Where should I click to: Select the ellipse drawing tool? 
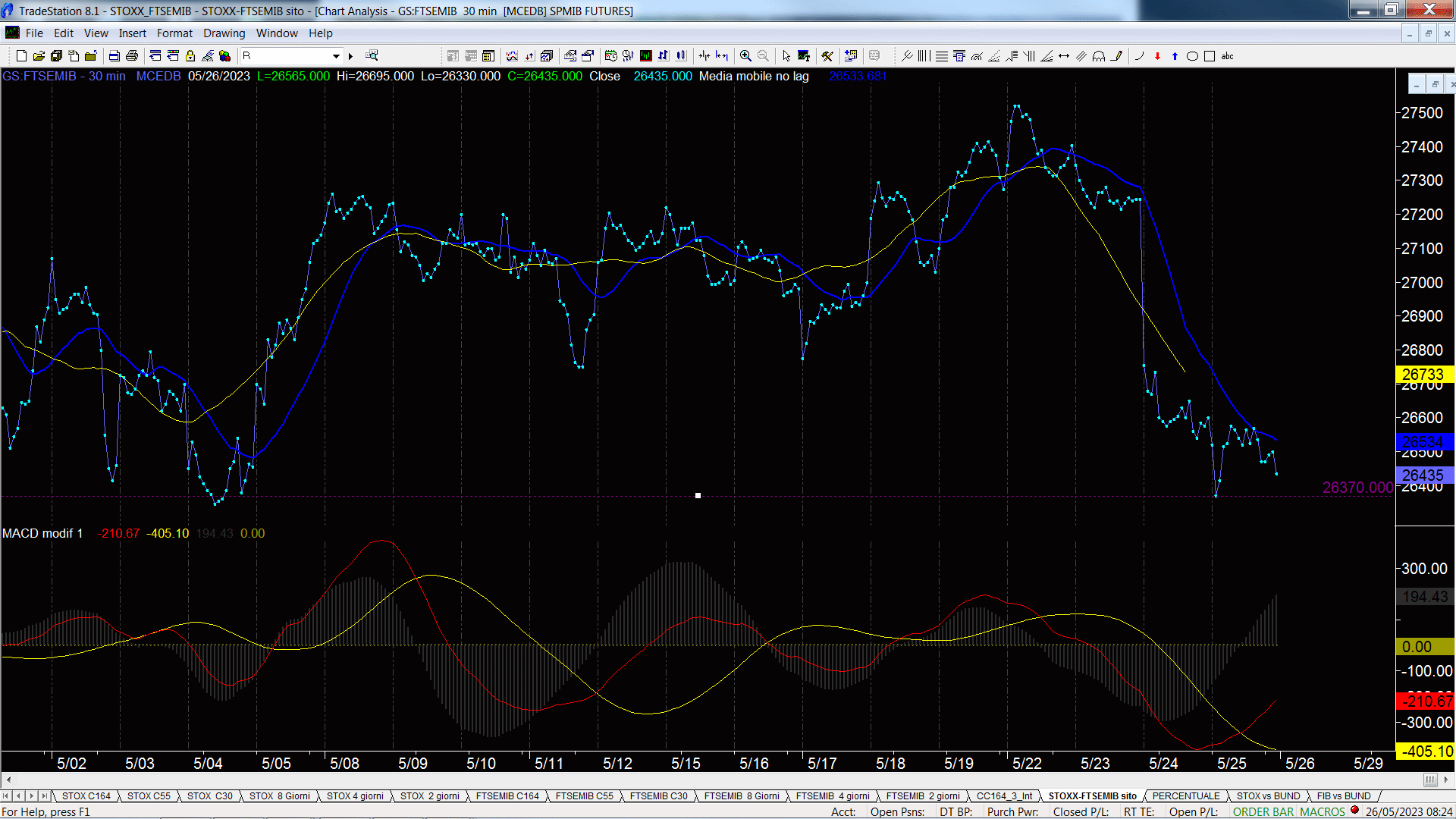click(1192, 56)
